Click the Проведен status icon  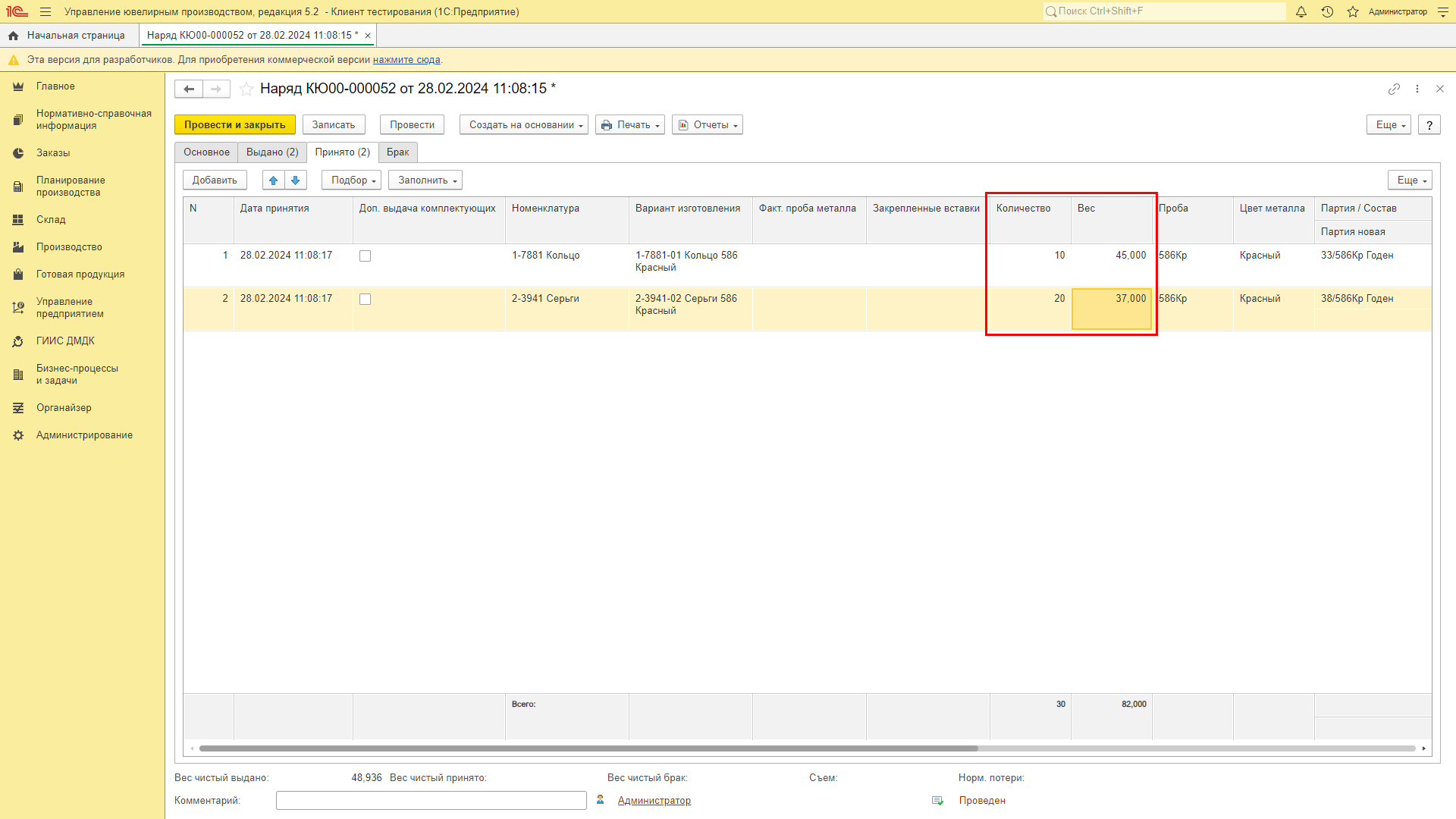click(x=937, y=801)
